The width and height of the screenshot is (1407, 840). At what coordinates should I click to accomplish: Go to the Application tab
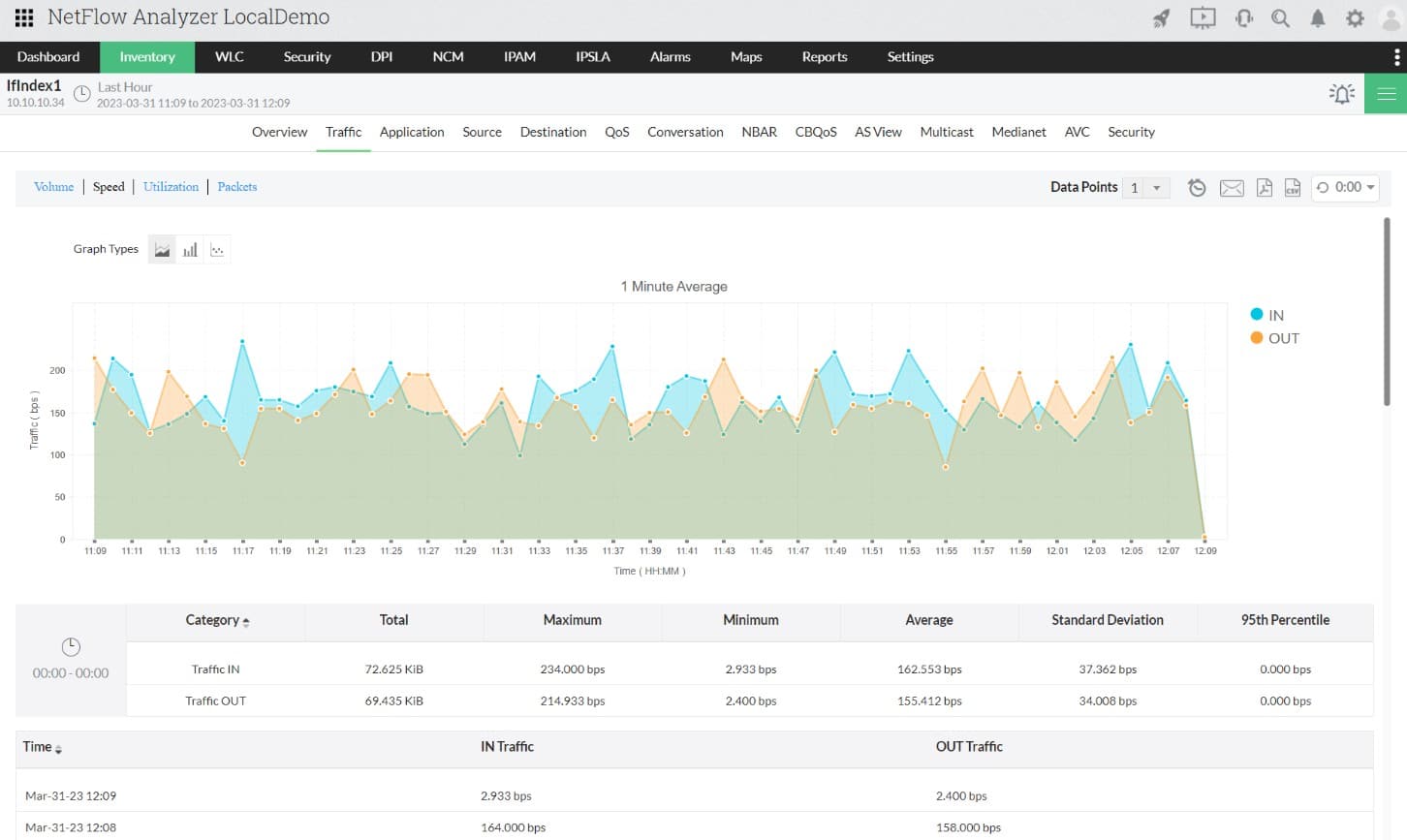pos(412,133)
